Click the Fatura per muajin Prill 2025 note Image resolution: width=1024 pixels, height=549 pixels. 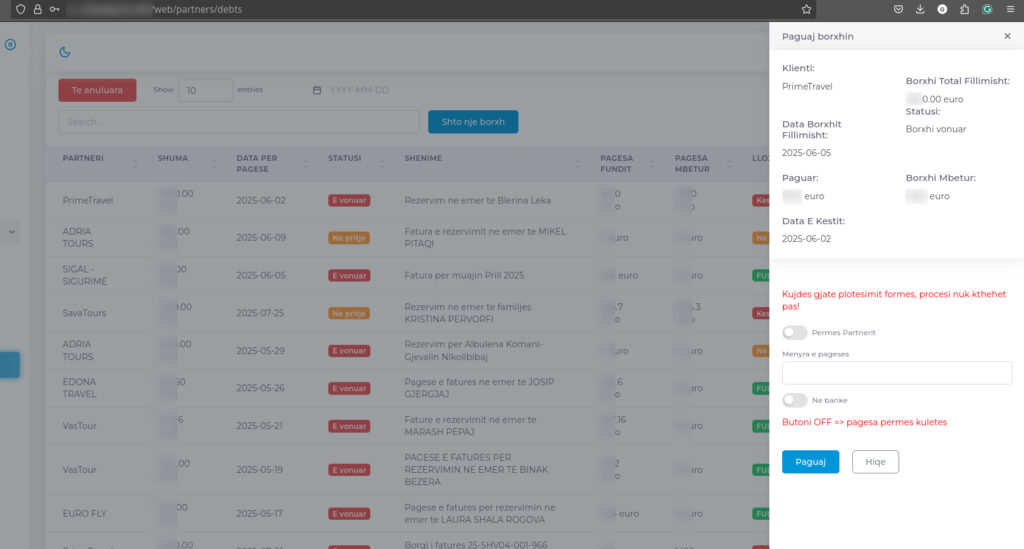click(464, 275)
